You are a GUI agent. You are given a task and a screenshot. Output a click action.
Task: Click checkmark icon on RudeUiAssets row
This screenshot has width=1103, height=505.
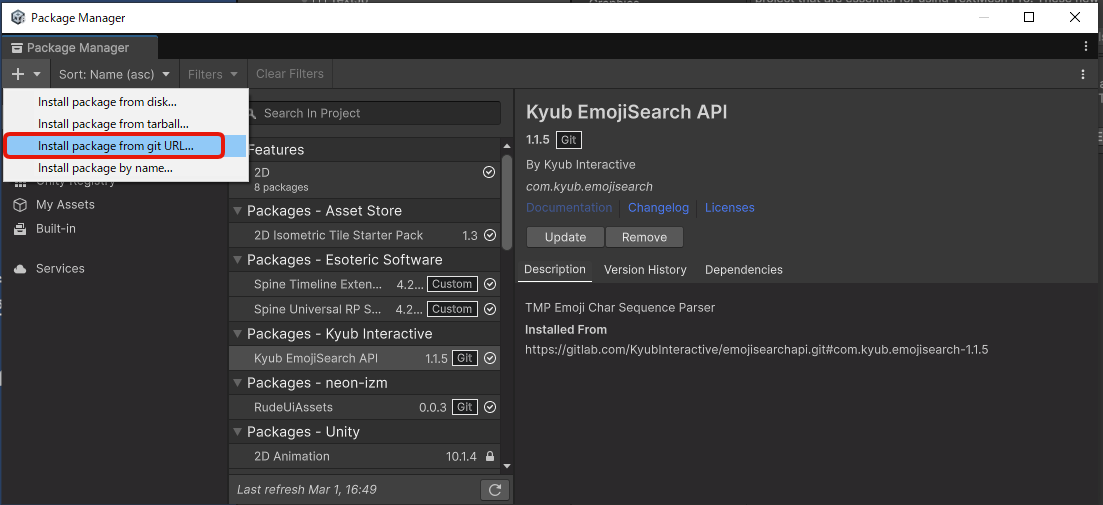[x=490, y=407]
